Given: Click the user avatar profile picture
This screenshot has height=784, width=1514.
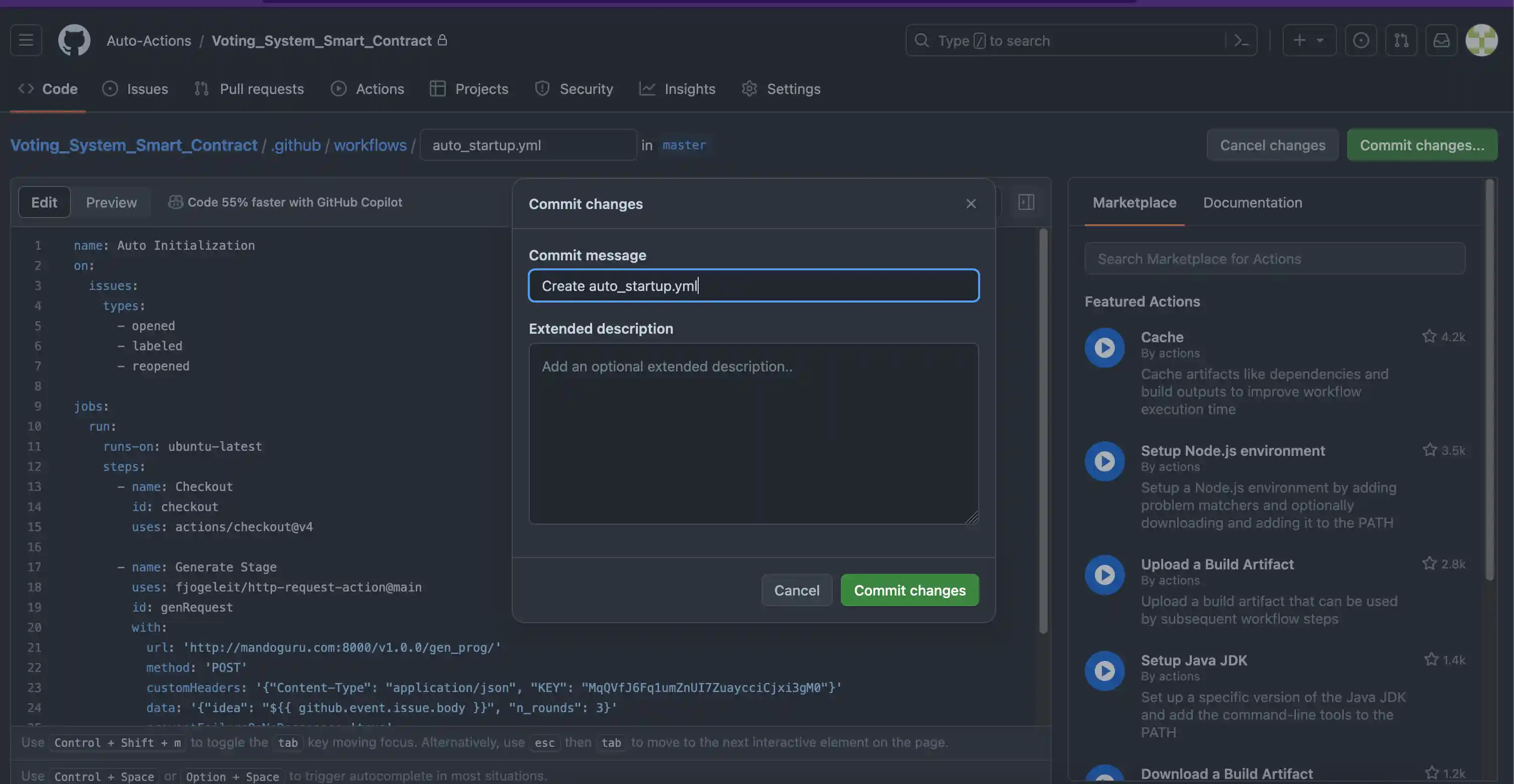Looking at the screenshot, I should click(x=1481, y=40).
